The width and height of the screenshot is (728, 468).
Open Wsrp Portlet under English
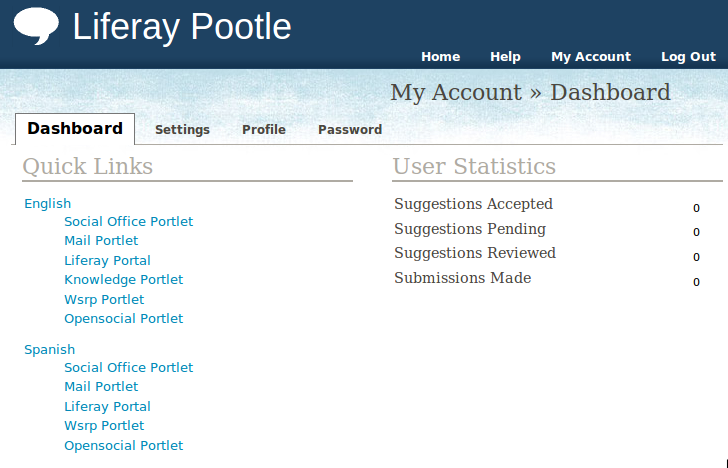(104, 300)
